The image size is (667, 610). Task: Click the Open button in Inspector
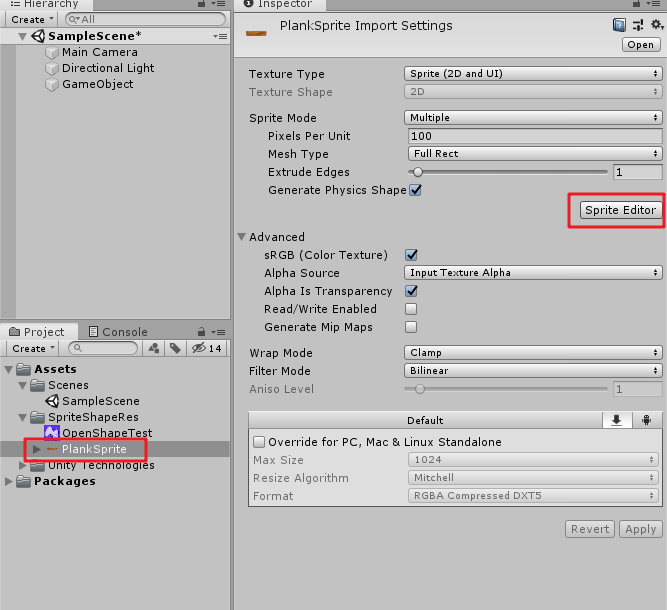[x=641, y=45]
